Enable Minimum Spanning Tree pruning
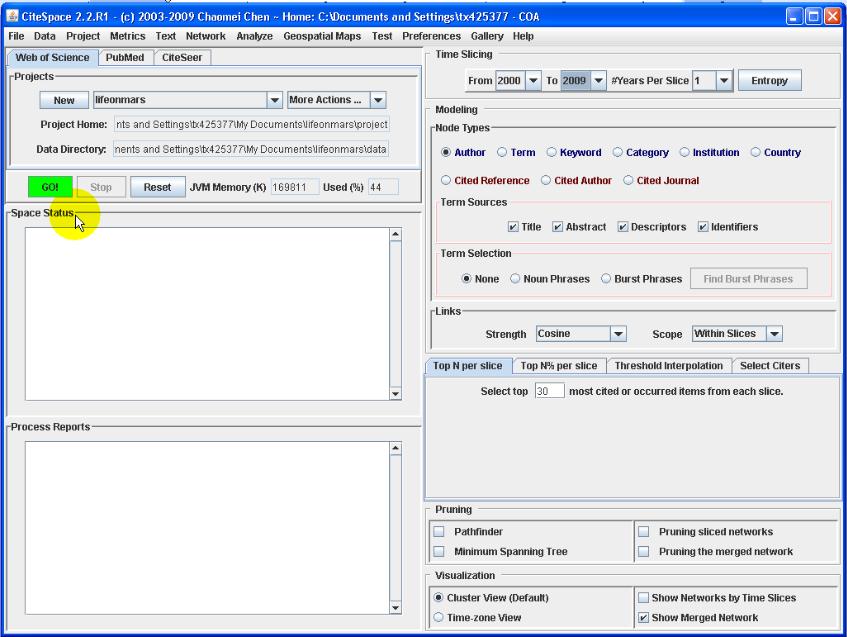The width and height of the screenshot is (847, 637). point(439,552)
